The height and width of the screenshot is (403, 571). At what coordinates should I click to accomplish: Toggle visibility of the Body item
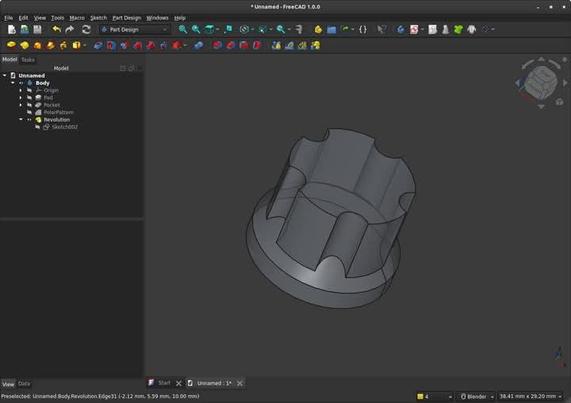coord(21,83)
